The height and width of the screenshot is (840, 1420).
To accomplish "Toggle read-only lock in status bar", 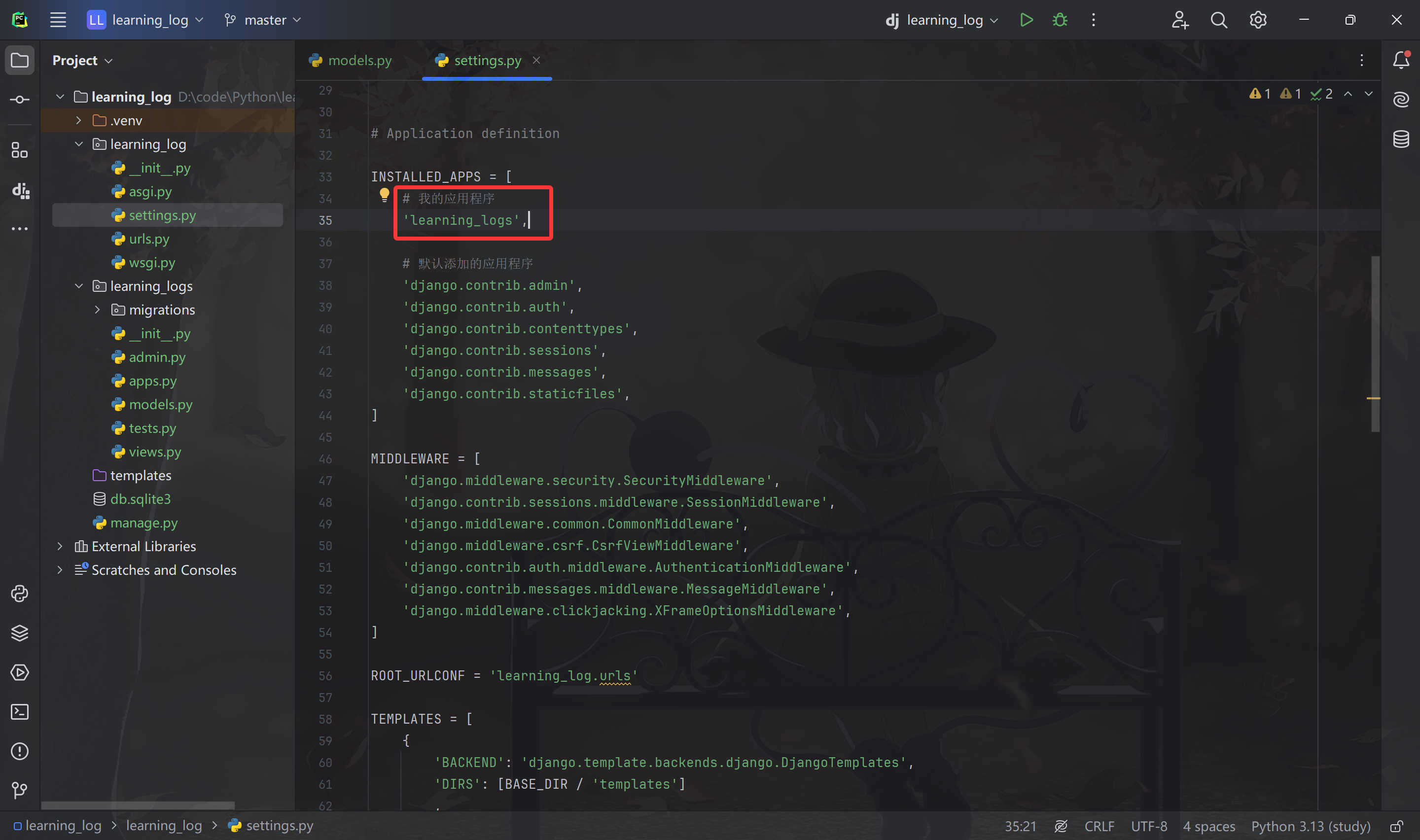I will pyautogui.click(x=1397, y=826).
